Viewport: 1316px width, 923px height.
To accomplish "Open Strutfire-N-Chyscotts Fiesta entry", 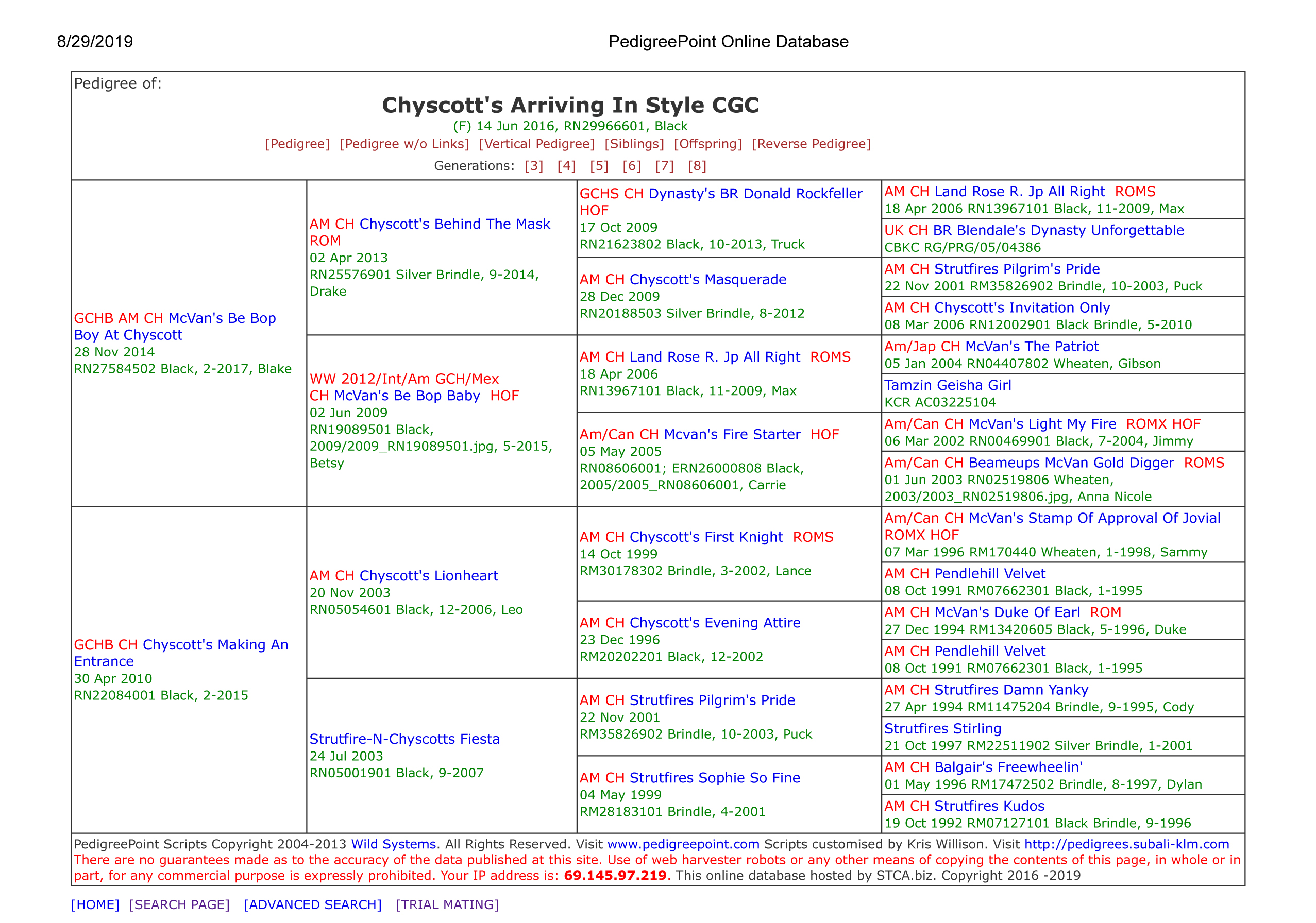I will (x=404, y=739).
